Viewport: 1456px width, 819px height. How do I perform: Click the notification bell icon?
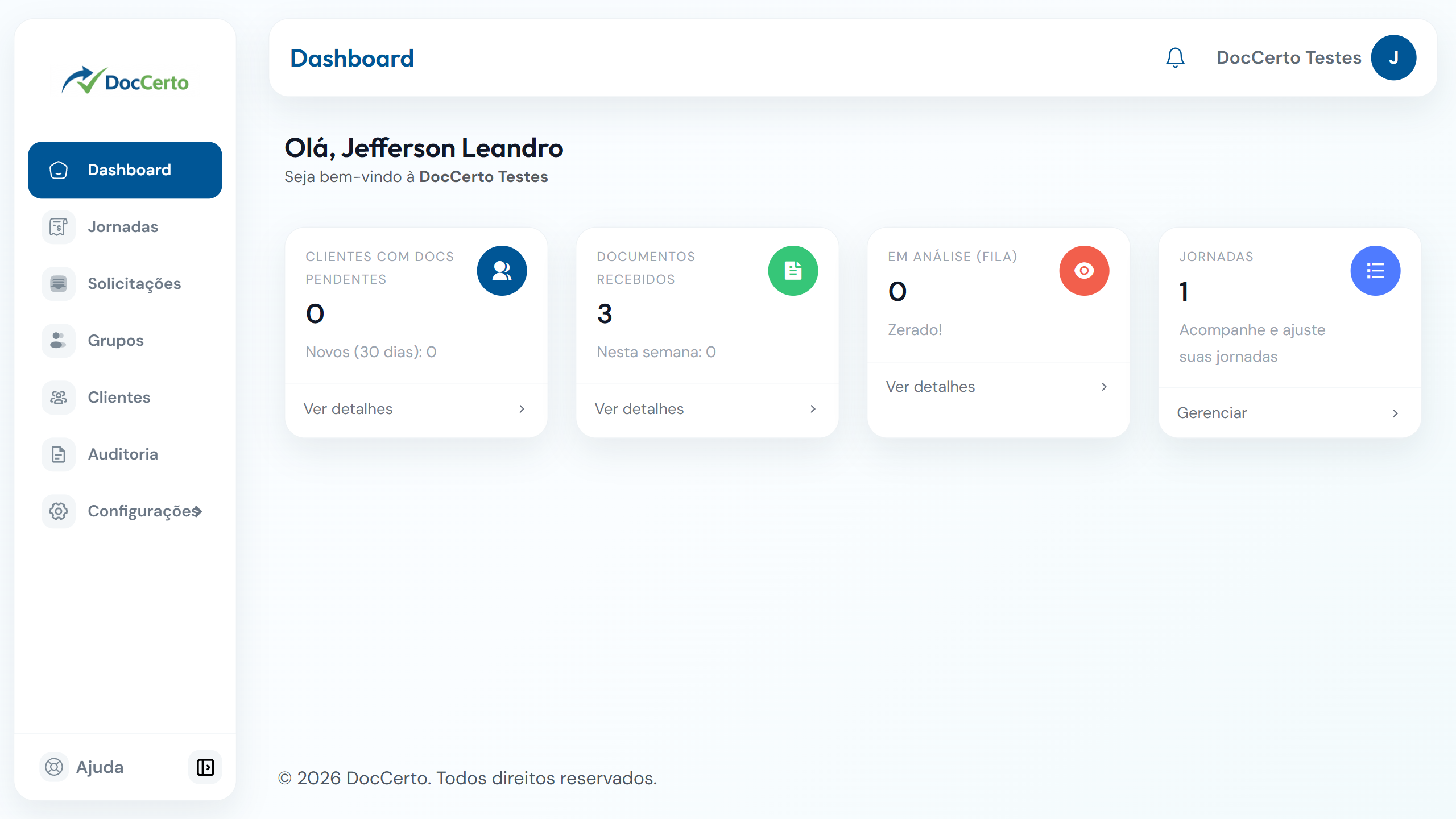(1175, 57)
